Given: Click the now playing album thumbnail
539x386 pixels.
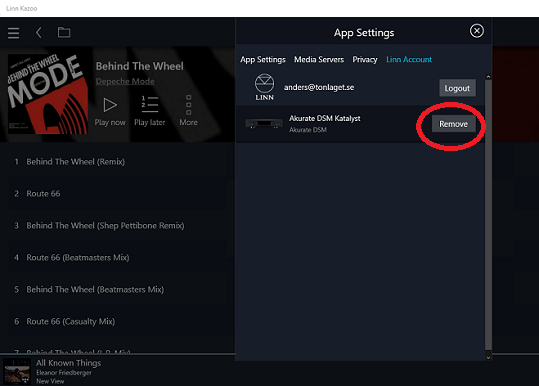Looking at the screenshot, I should click(x=17, y=371).
